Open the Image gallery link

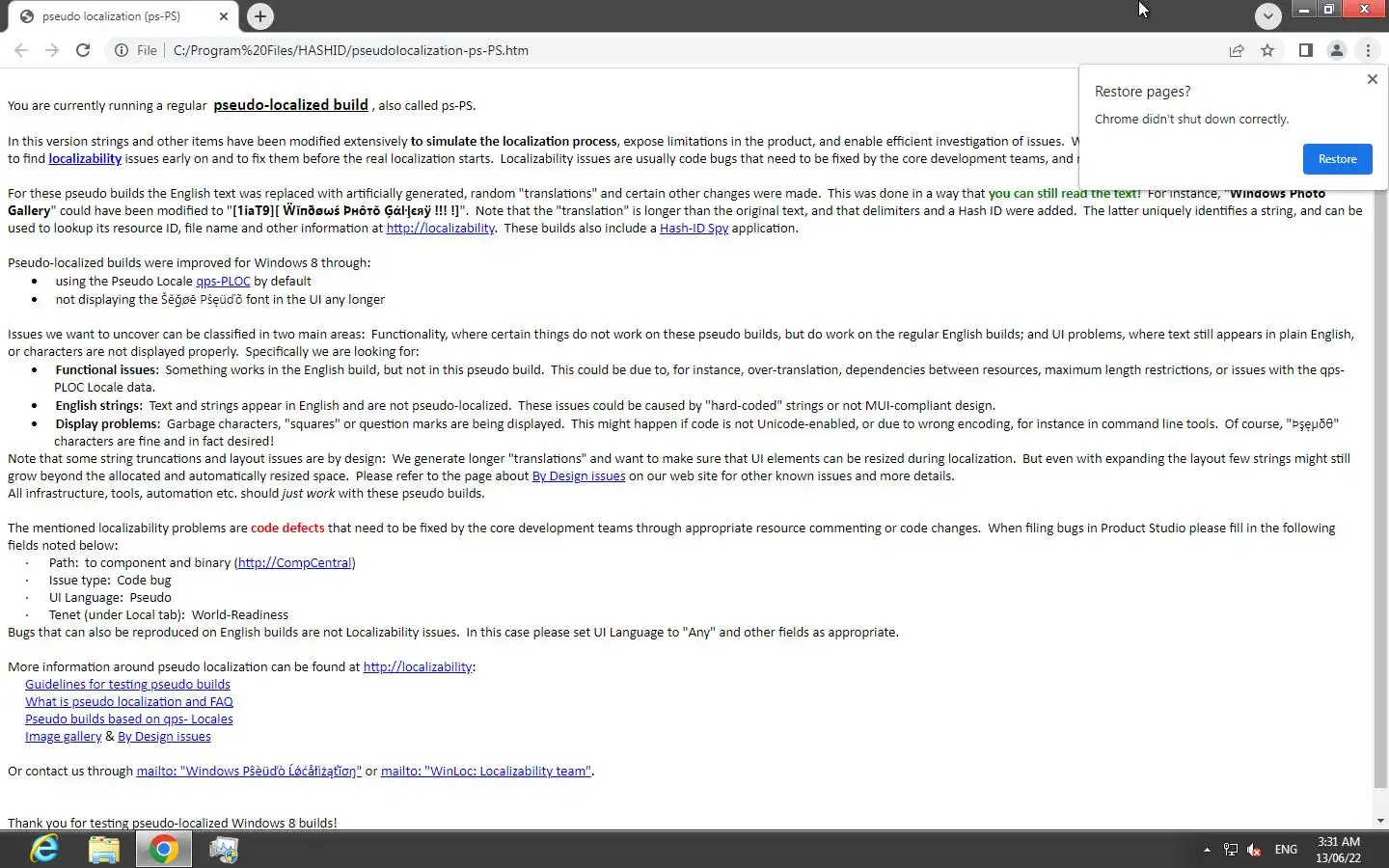pos(63,736)
